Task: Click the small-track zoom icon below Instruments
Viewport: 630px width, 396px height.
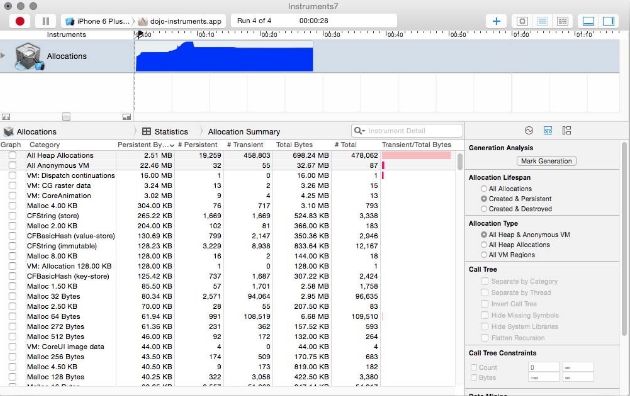Action: point(6,117)
